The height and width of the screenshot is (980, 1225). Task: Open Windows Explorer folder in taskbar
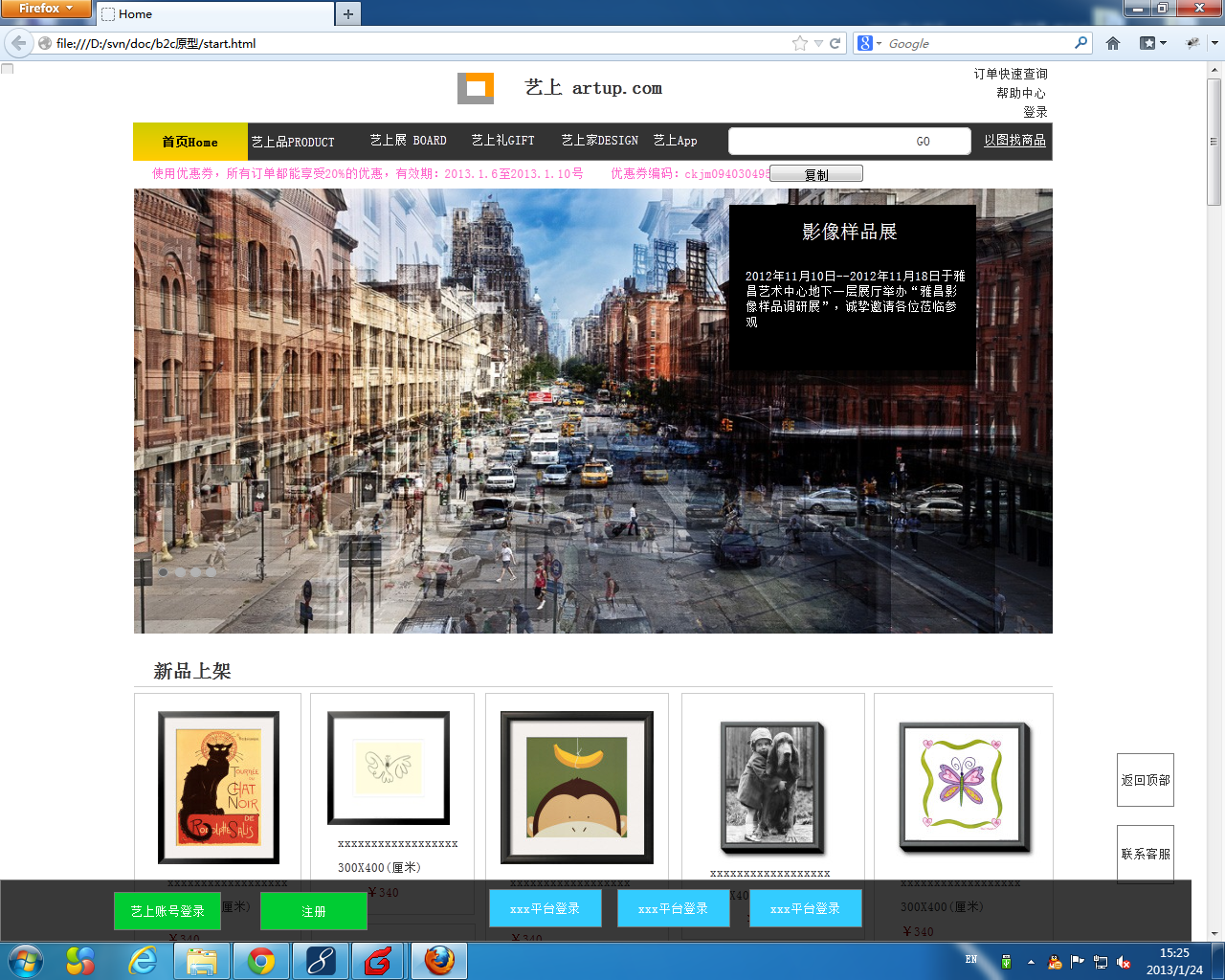tap(202, 961)
